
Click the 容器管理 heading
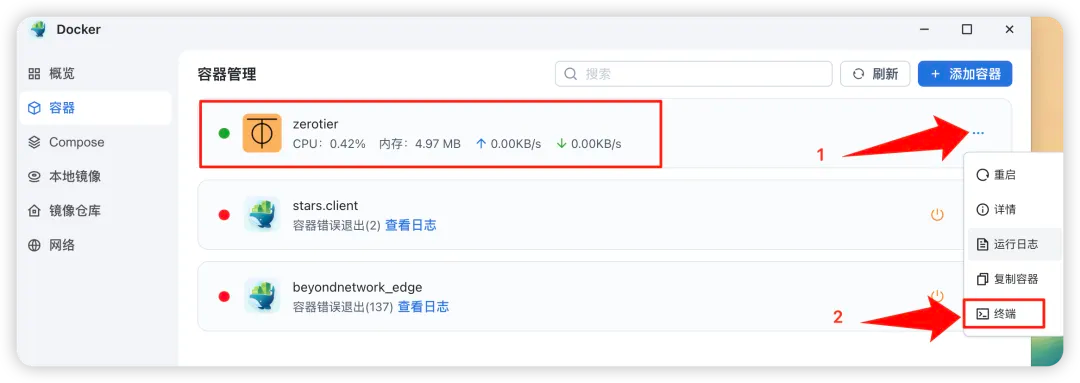click(227, 74)
